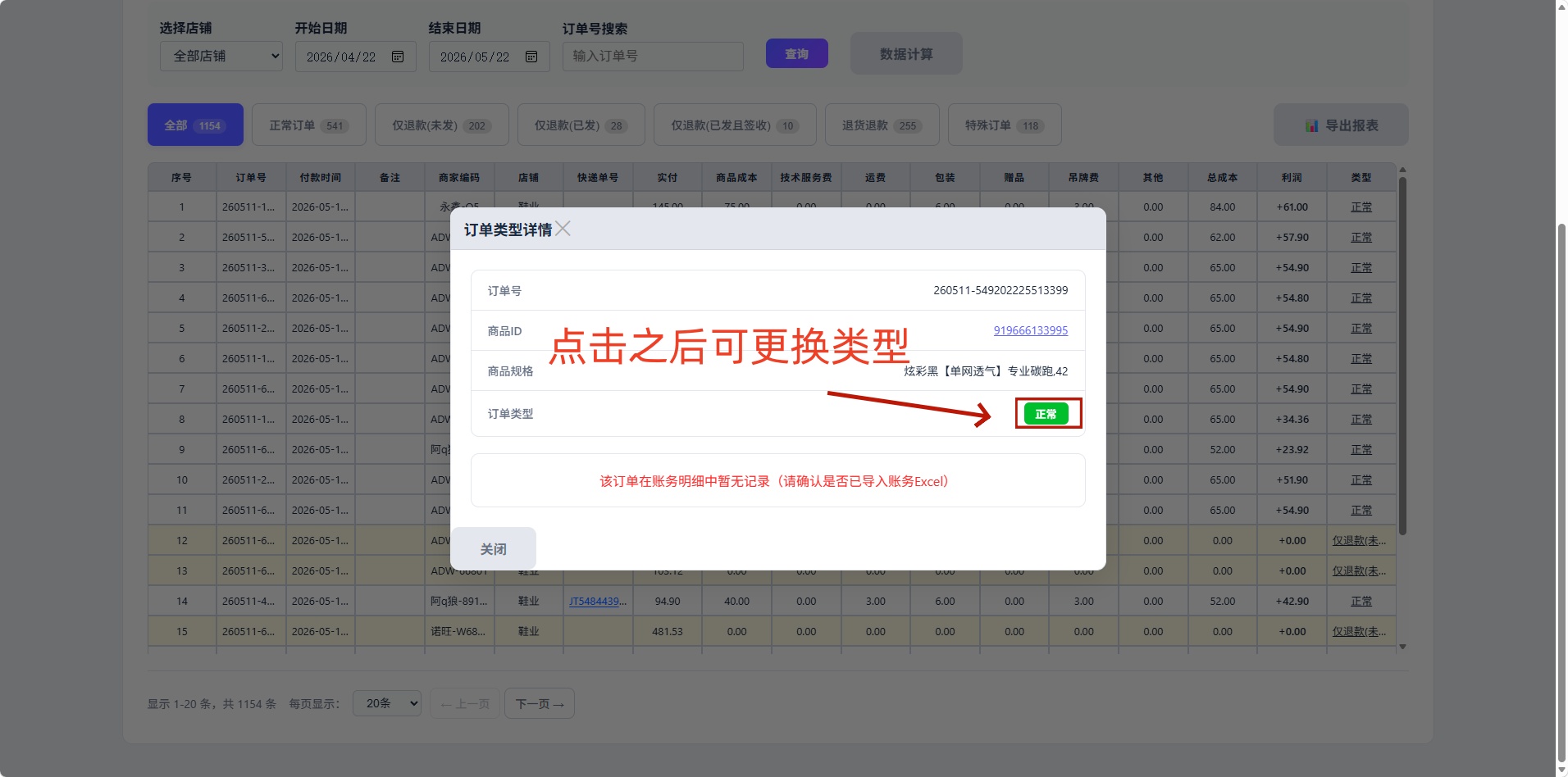Click the 数据计算 button
Image resolution: width=1568 pixels, height=777 pixels.
(906, 53)
